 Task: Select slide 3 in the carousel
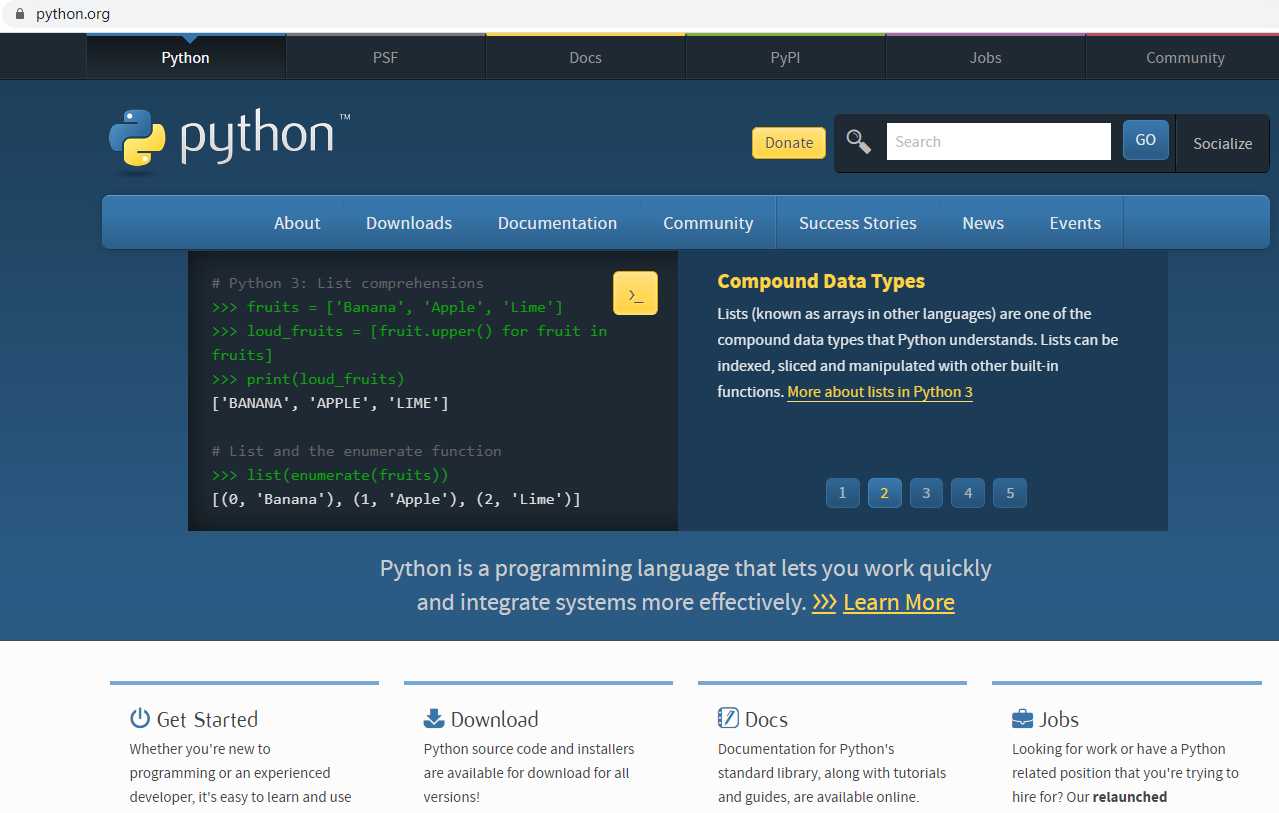click(927, 492)
